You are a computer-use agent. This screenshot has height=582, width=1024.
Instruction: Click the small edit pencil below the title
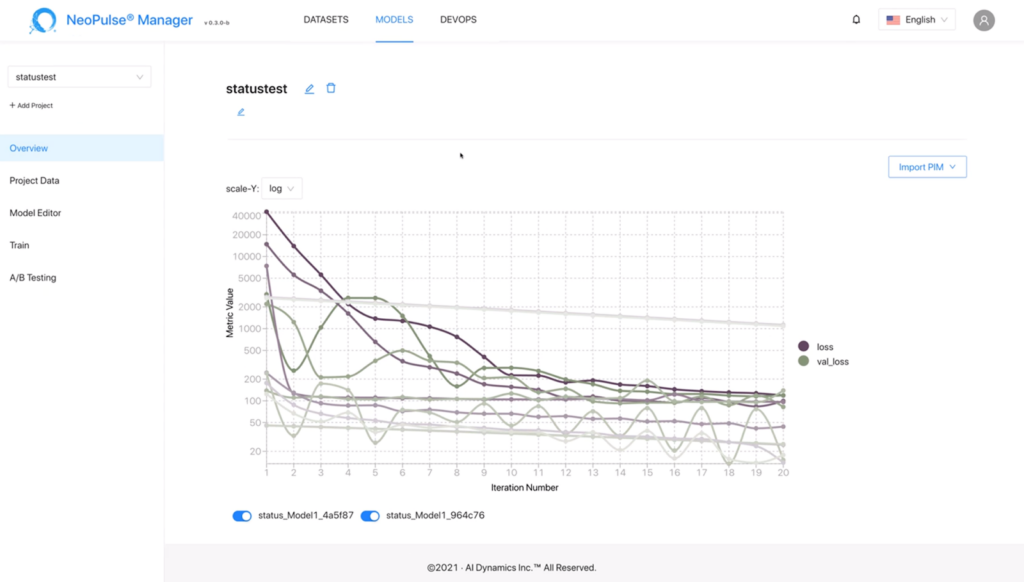point(241,112)
